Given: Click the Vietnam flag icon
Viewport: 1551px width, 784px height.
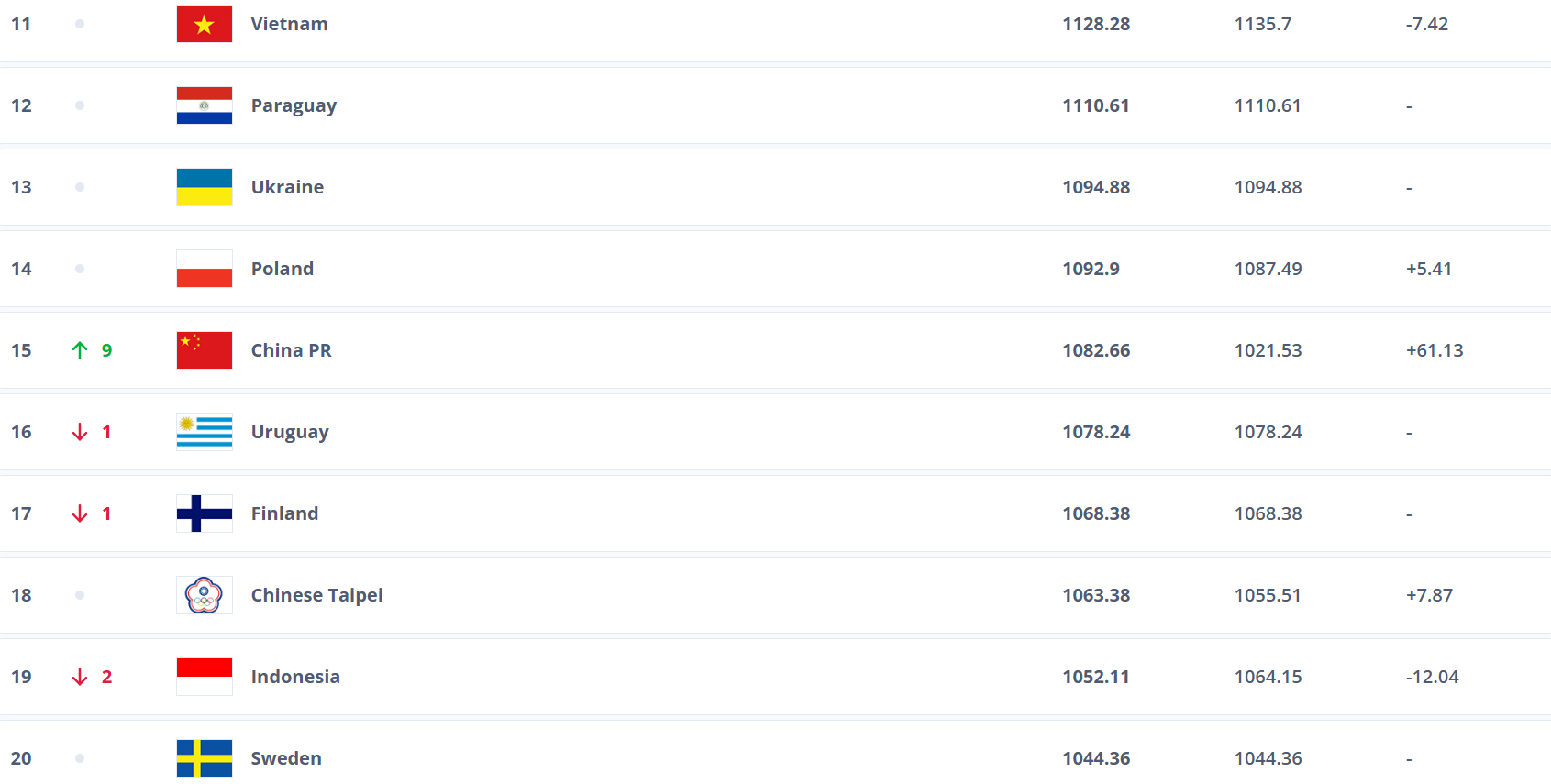Looking at the screenshot, I should (204, 24).
